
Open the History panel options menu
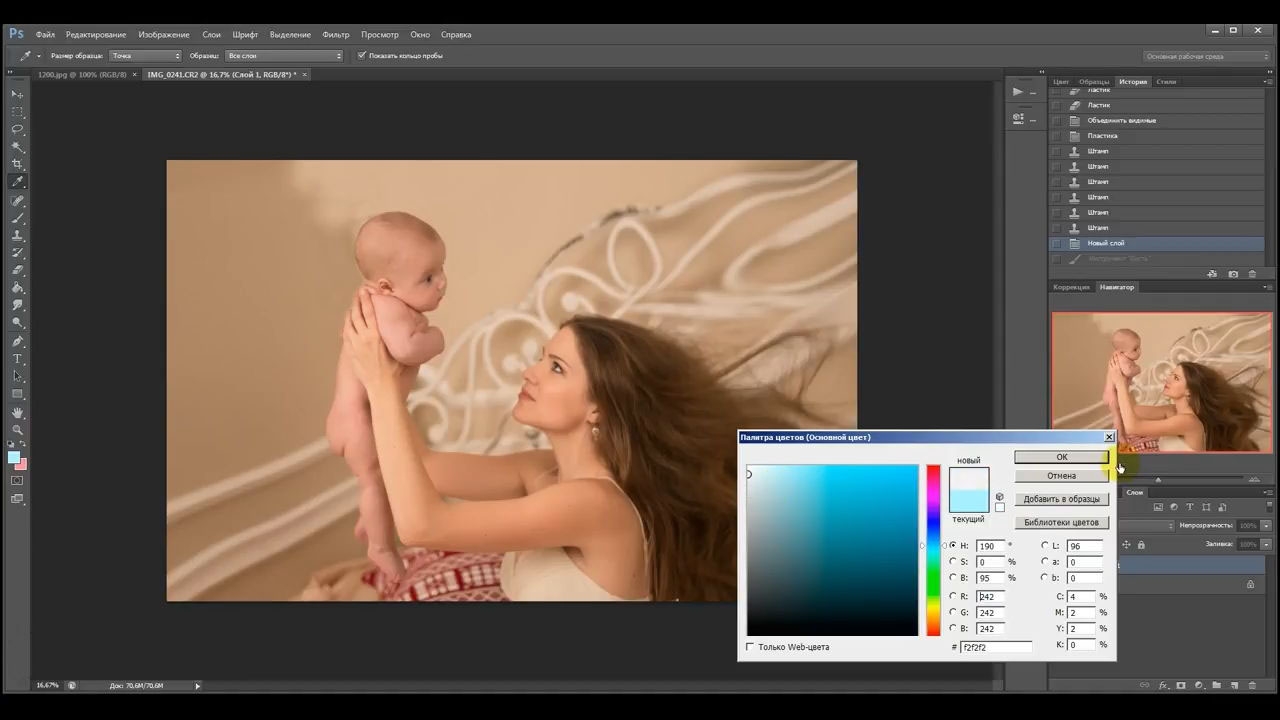click(x=1266, y=82)
